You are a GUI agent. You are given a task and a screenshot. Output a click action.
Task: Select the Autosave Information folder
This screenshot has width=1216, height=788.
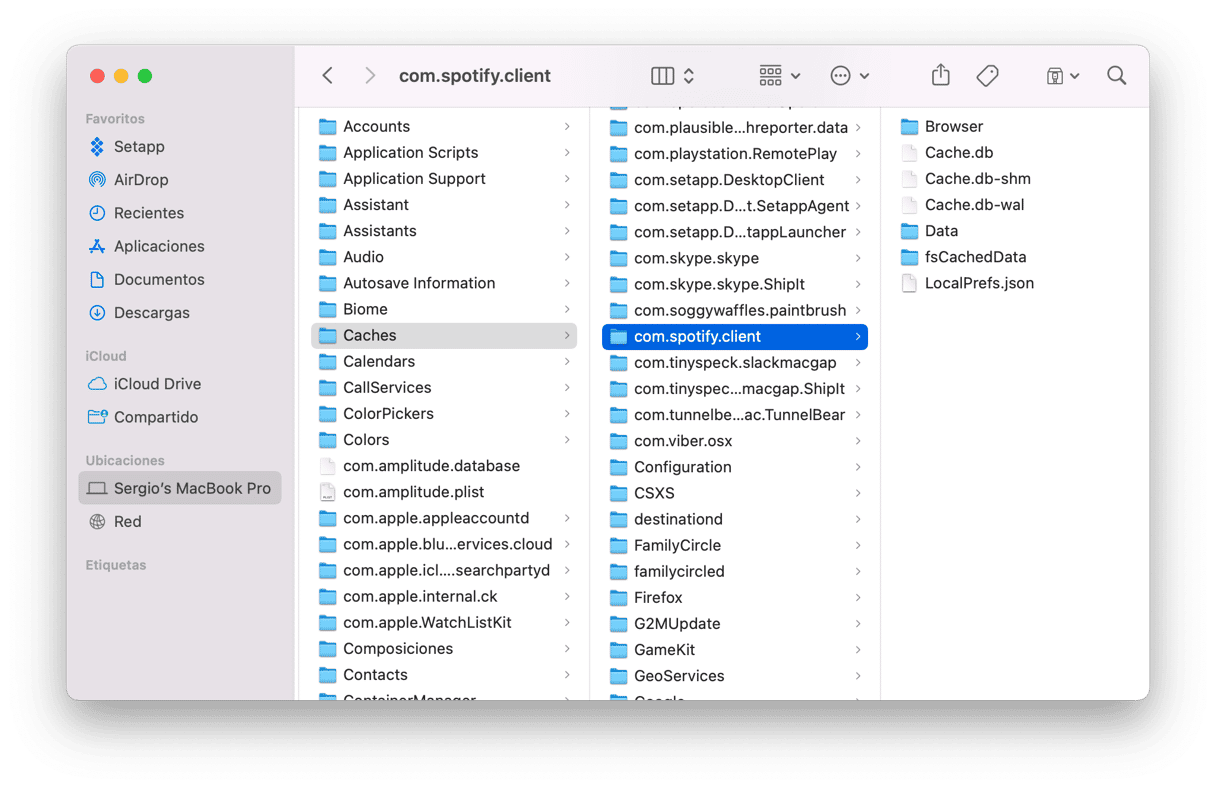point(444,283)
